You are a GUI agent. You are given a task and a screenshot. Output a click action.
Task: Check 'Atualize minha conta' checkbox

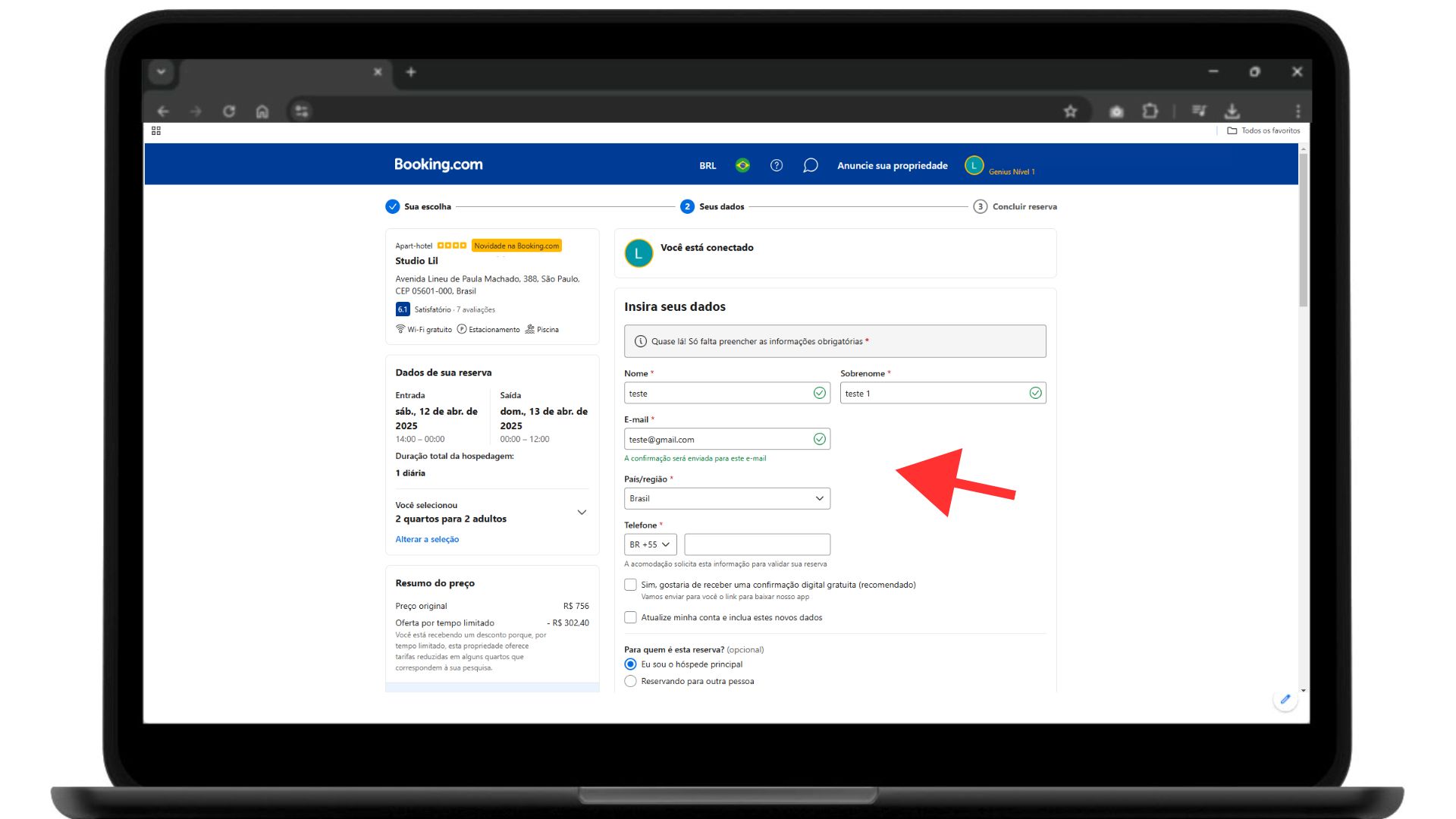[x=630, y=617]
